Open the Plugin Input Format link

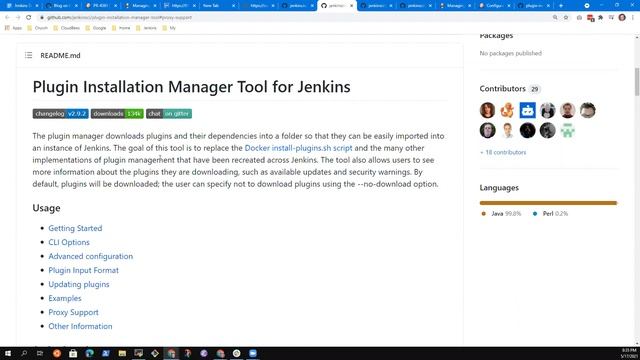pos(83,270)
